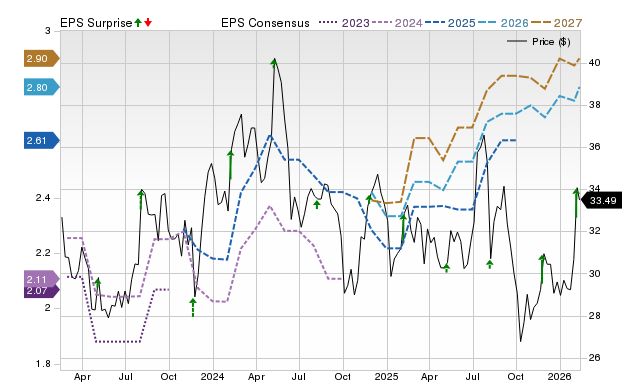The image size is (640, 382).
Task: Click the 36 label on the price axis
Action: (594, 147)
